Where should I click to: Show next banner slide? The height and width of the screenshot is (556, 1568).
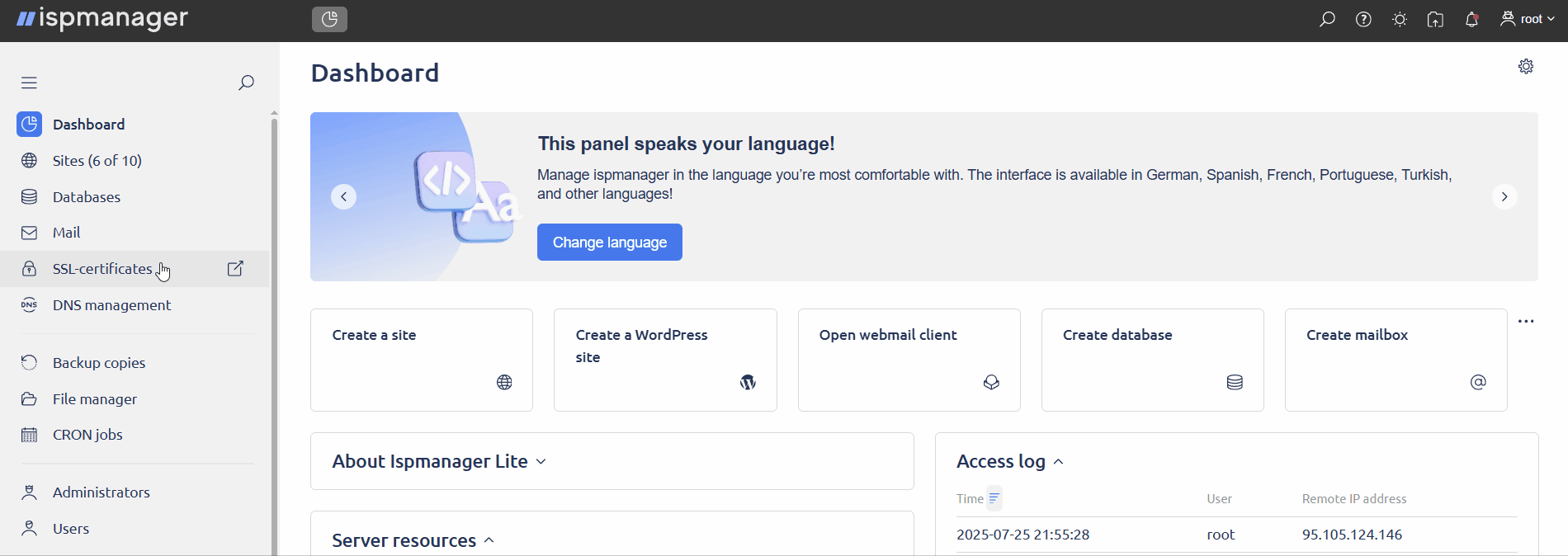click(x=1504, y=197)
